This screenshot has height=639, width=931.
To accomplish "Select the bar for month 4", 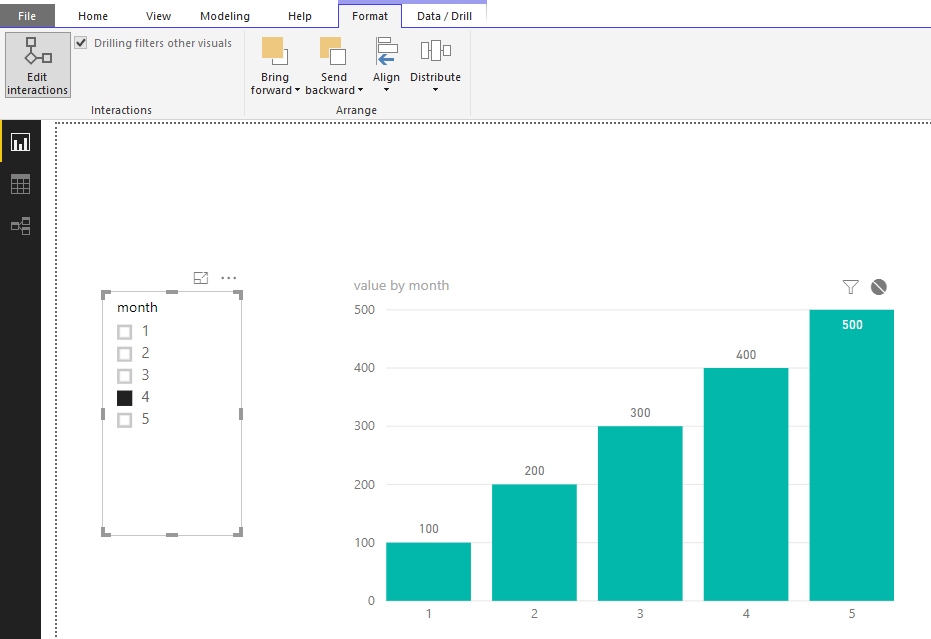I will pyautogui.click(x=746, y=484).
